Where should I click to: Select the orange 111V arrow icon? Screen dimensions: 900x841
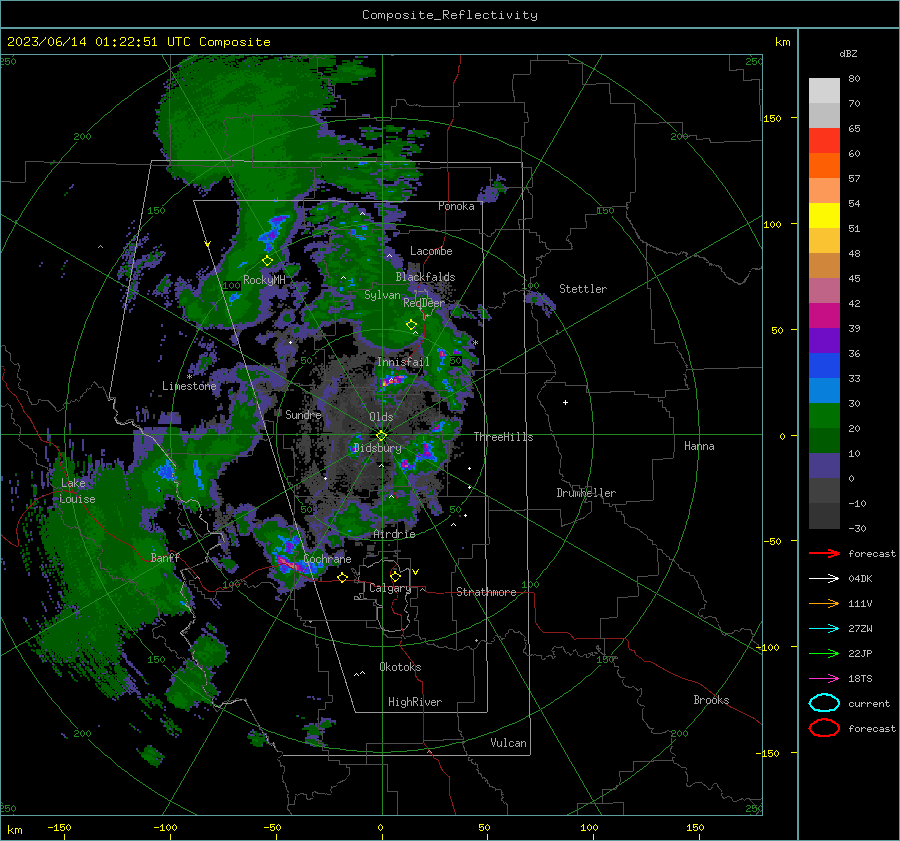824,603
